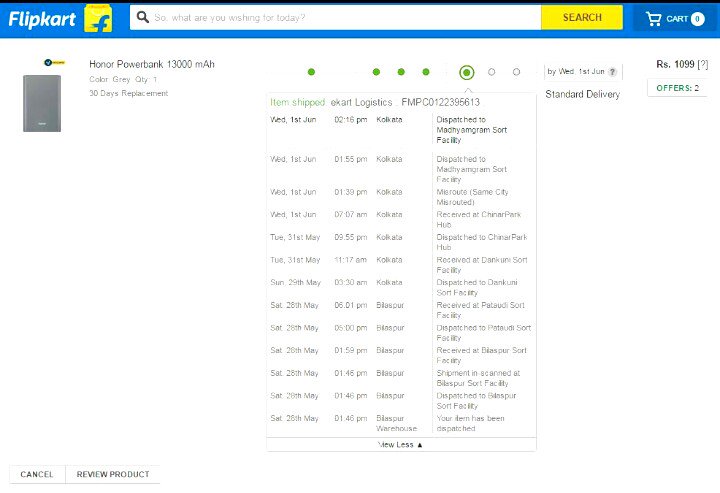Image resolution: width=720 pixels, height=493 pixels.
Task: Click 'Dispatched to ChinarPark Hub' status entry
Action: click(x=482, y=242)
